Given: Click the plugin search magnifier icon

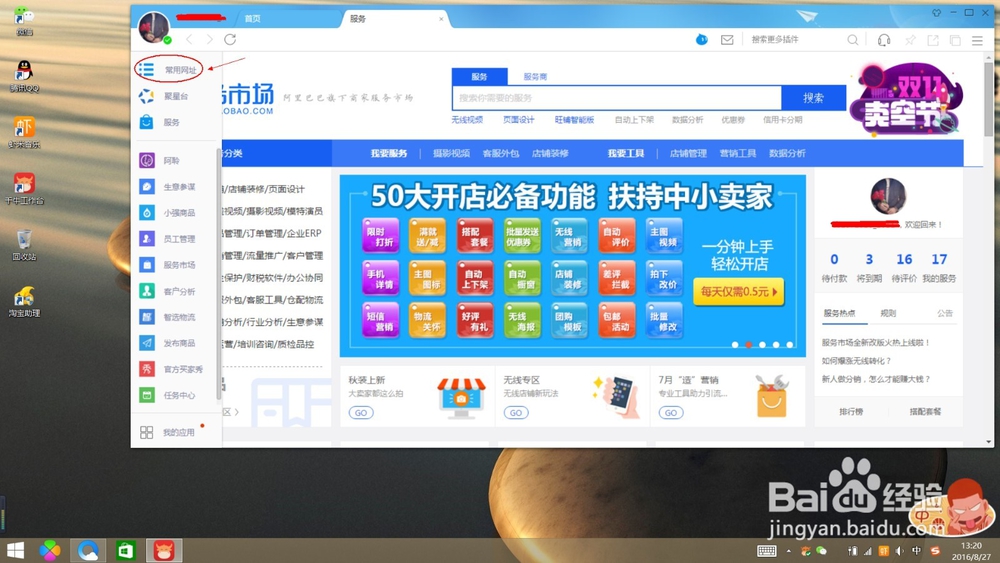Looking at the screenshot, I should pyautogui.click(x=853, y=40).
